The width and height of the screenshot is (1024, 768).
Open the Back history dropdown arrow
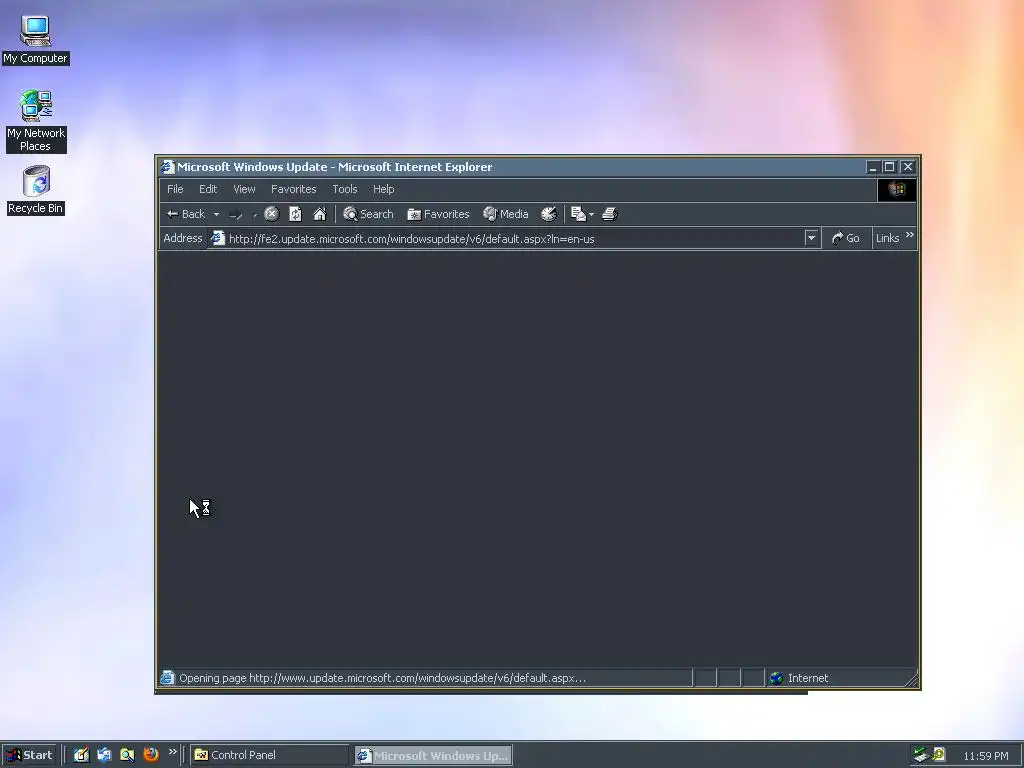pos(216,214)
